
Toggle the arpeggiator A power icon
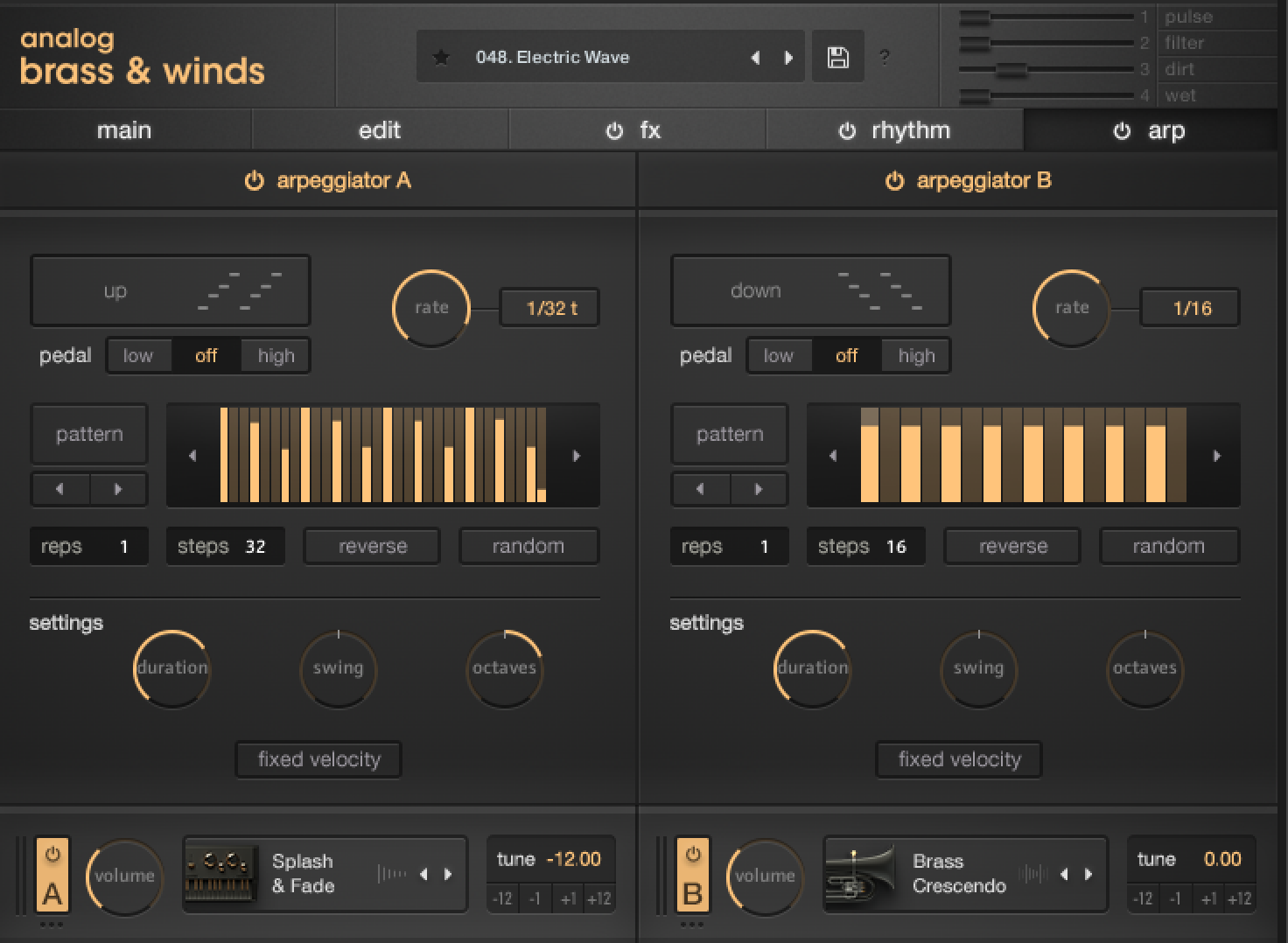pyautogui.click(x=254, y=181)
